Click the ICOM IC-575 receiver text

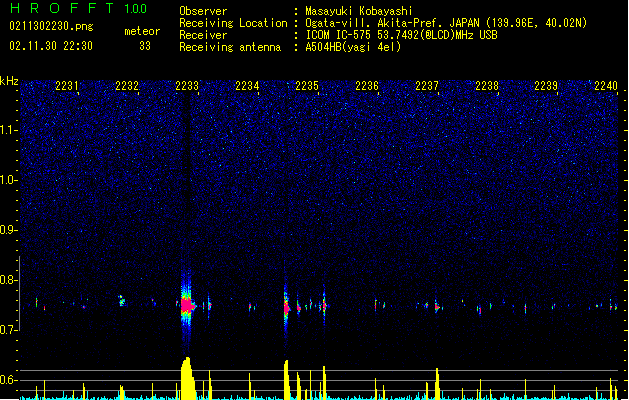tap(401, 35)
